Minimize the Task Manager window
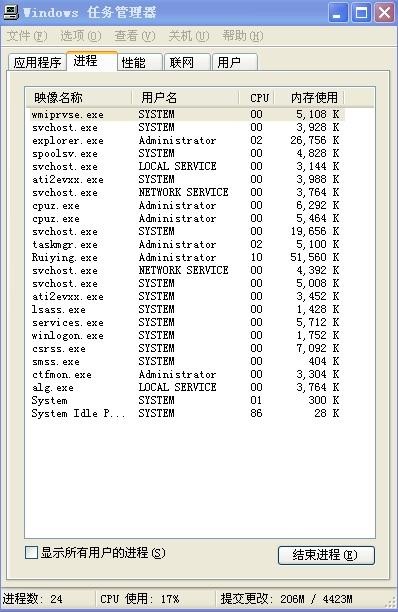The height and width of the screenshot is (612, 398). tap(338, 13)
